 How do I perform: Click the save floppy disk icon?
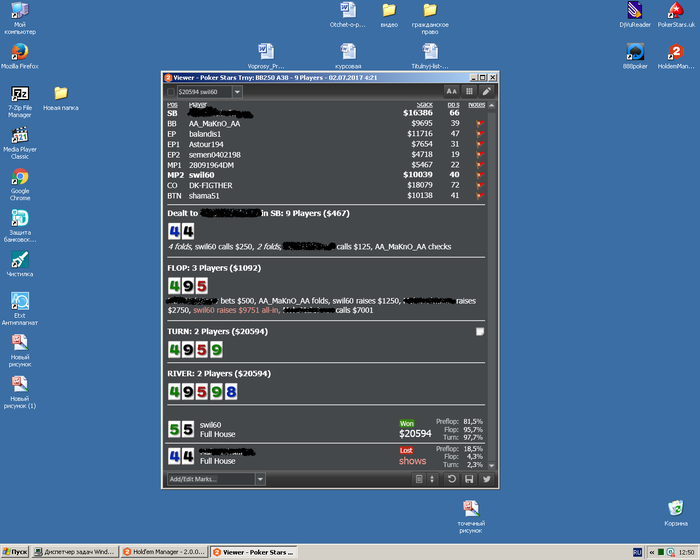[x=469, y=479]
